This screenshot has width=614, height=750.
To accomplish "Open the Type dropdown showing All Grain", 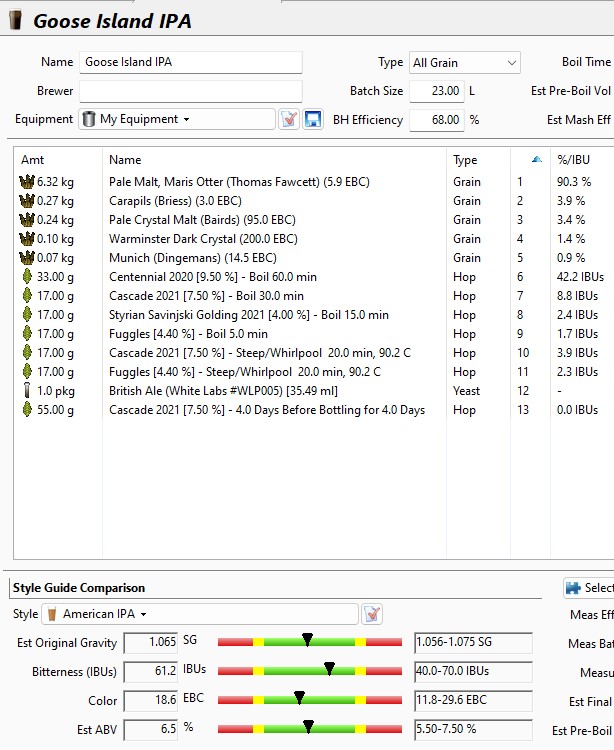I will click(x=465, y=62).
